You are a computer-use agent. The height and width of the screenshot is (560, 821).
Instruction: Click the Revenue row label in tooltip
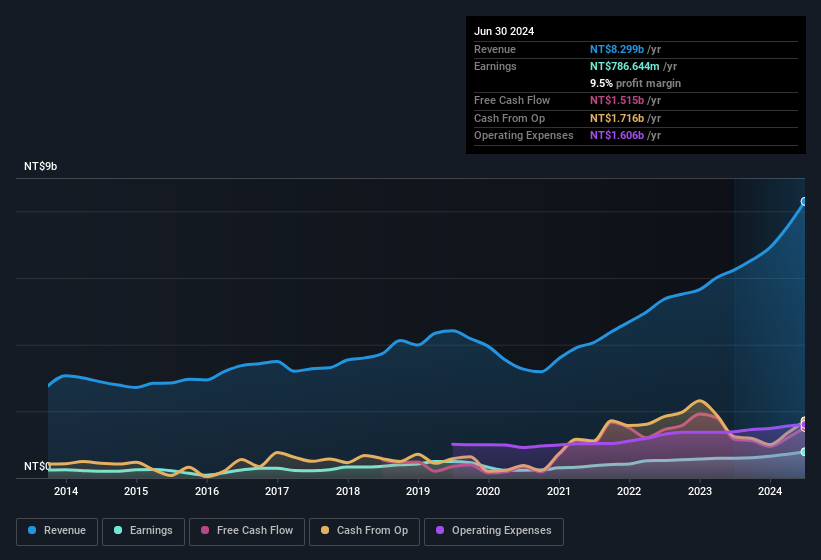point(495,49)
